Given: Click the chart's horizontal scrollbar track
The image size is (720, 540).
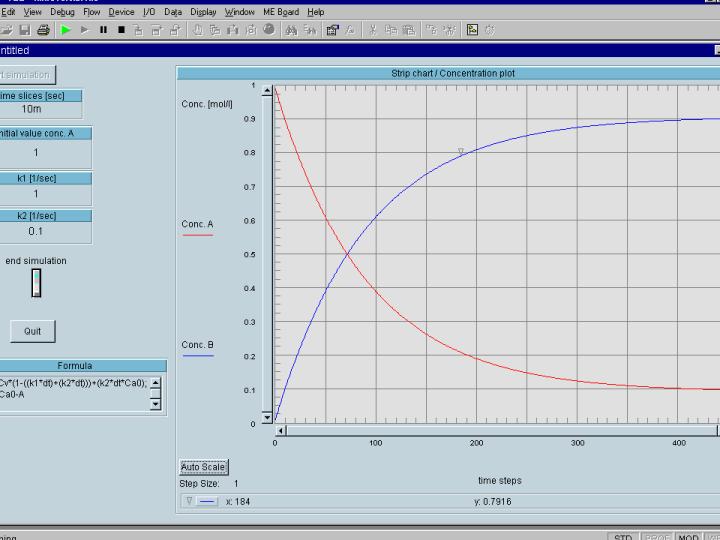Looking at the screenshot, I should click(500, 431).
